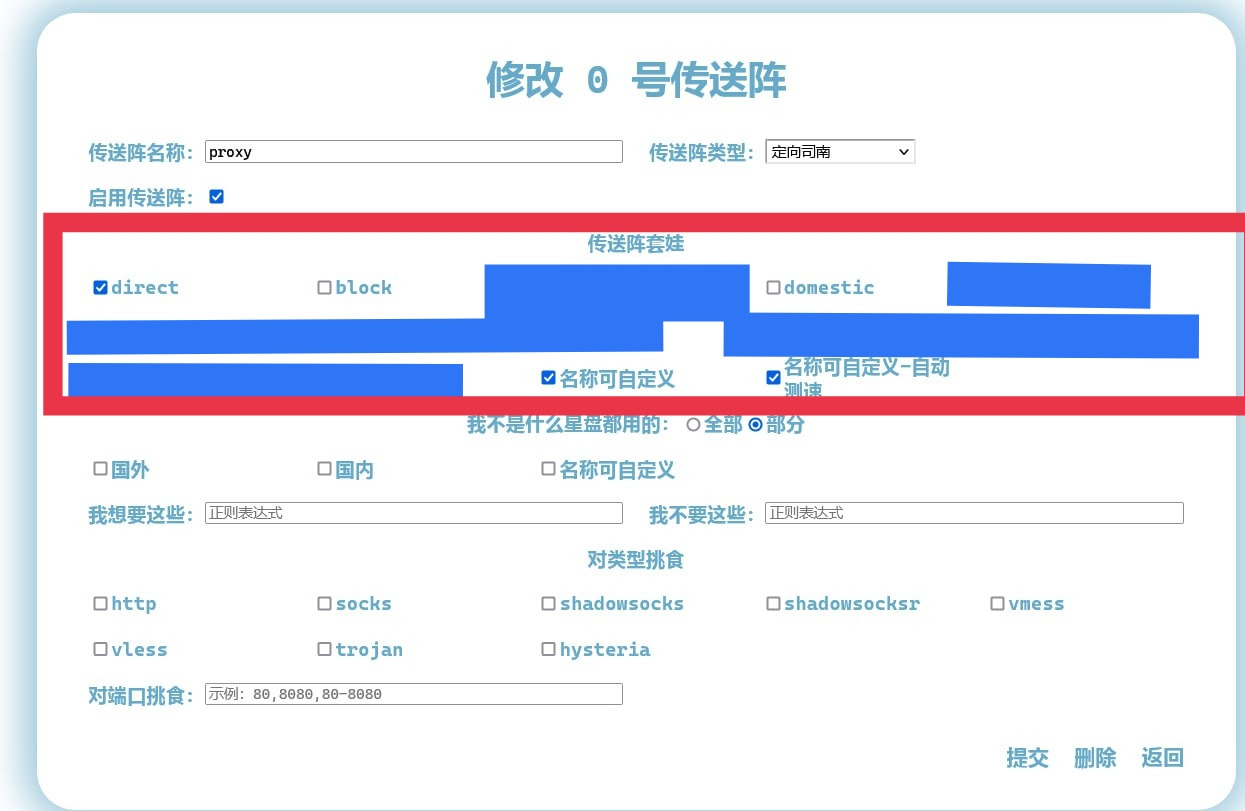Enable the trojan checkbox

click(x=324, y=650)
